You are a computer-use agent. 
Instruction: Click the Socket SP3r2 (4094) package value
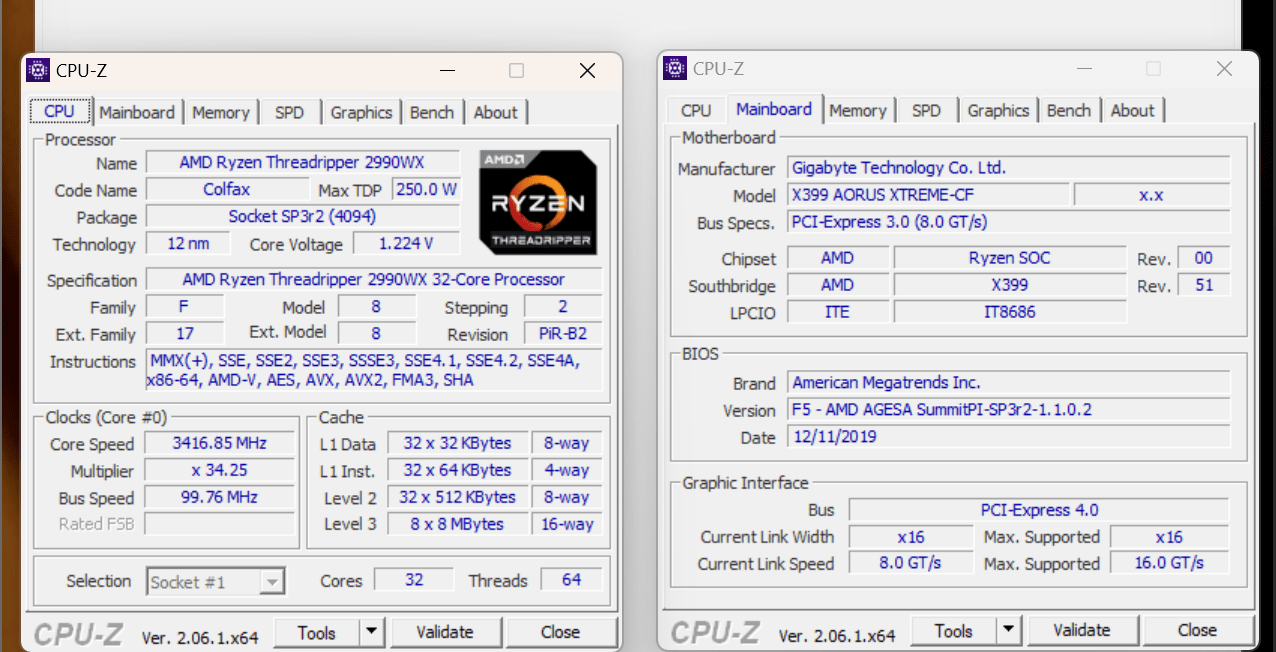[x=303, y=216]
